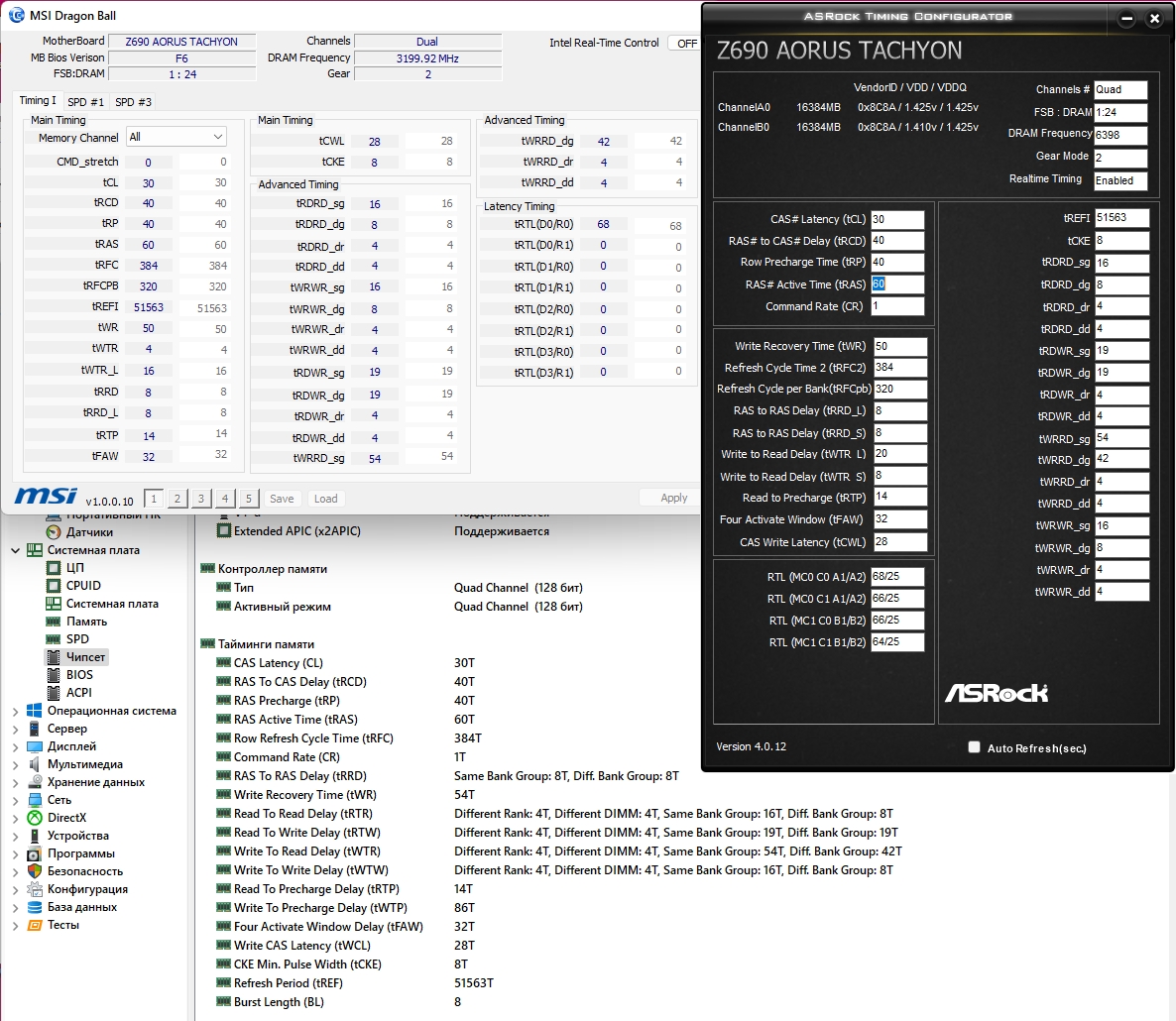Click the Apply button in MSI Dragon Ball

tap(673, 498)
